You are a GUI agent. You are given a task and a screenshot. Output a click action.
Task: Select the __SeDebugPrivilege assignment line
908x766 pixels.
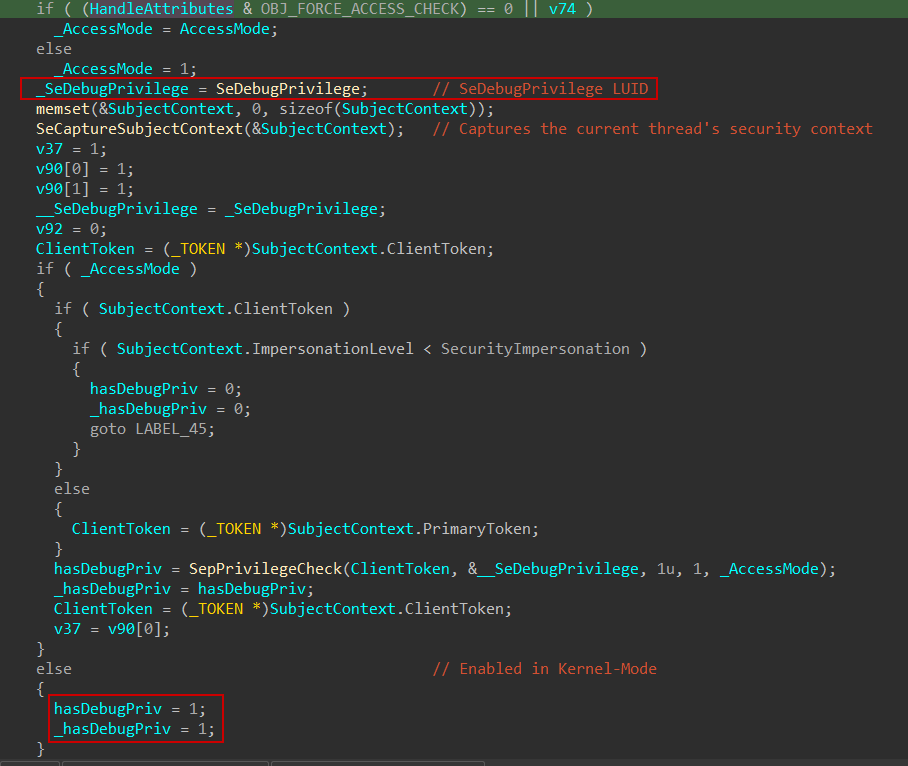pos(211,209)
